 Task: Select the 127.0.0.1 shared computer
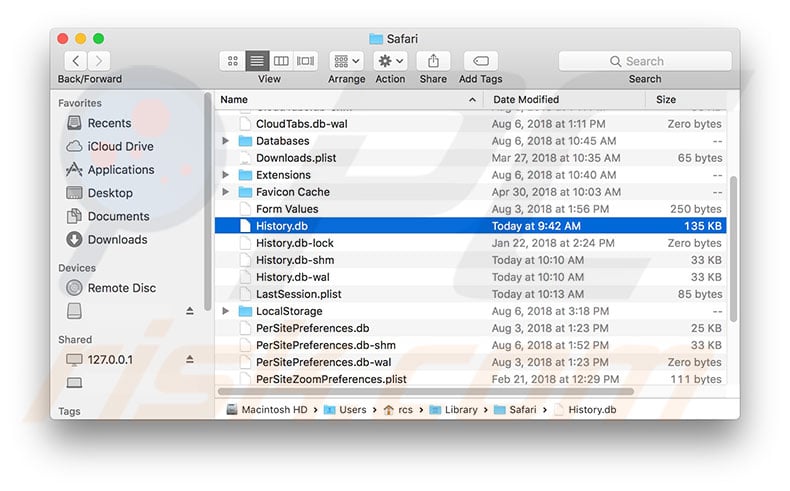click(x=100, y=360)
